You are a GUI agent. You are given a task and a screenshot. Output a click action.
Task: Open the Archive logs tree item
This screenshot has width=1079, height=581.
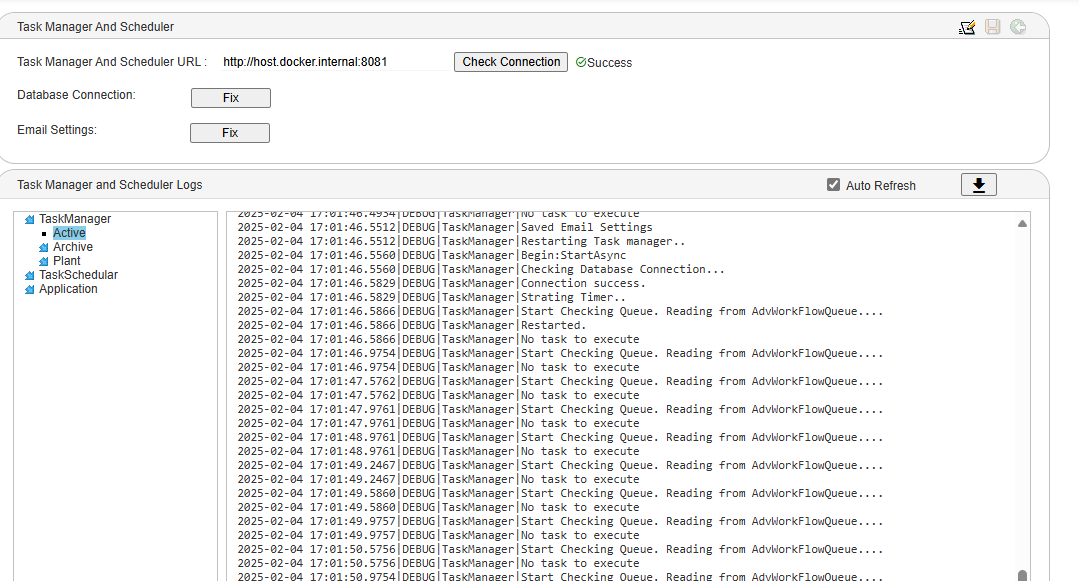(x=73, y=247)
